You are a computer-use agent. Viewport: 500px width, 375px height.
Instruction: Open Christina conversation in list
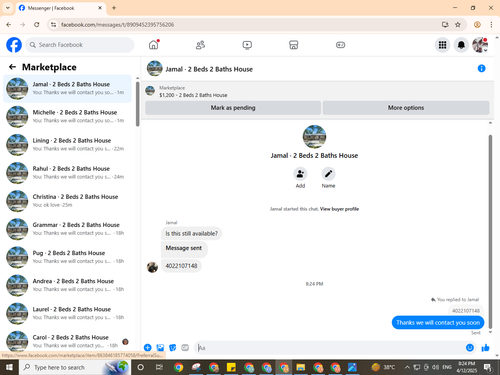pyautogui.click(x=67, y=201)
